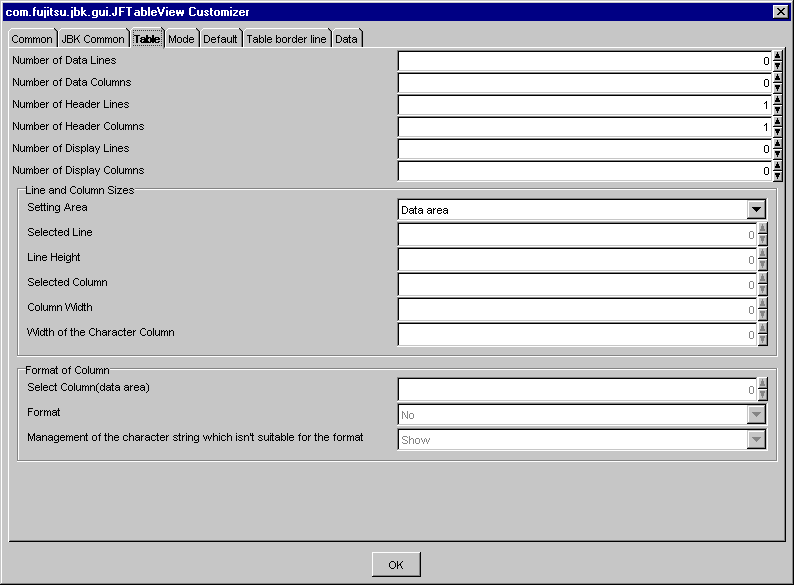Screen dimensions: 794x585
Task: Increase the Line Height spinner
Action: point(762,253)
